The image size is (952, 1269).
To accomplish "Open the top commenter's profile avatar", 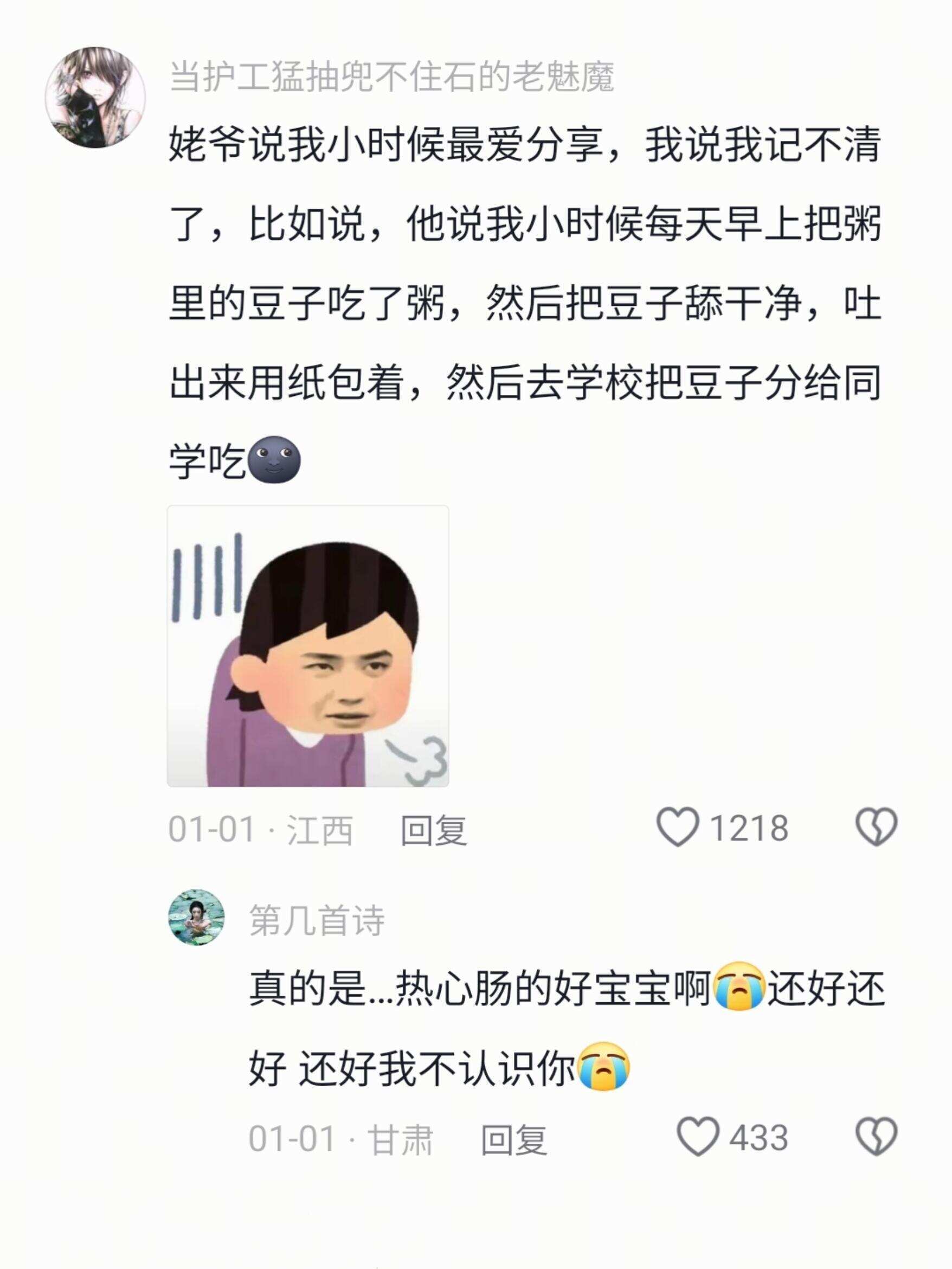I will pyautogui.click(x=95, y=98).
